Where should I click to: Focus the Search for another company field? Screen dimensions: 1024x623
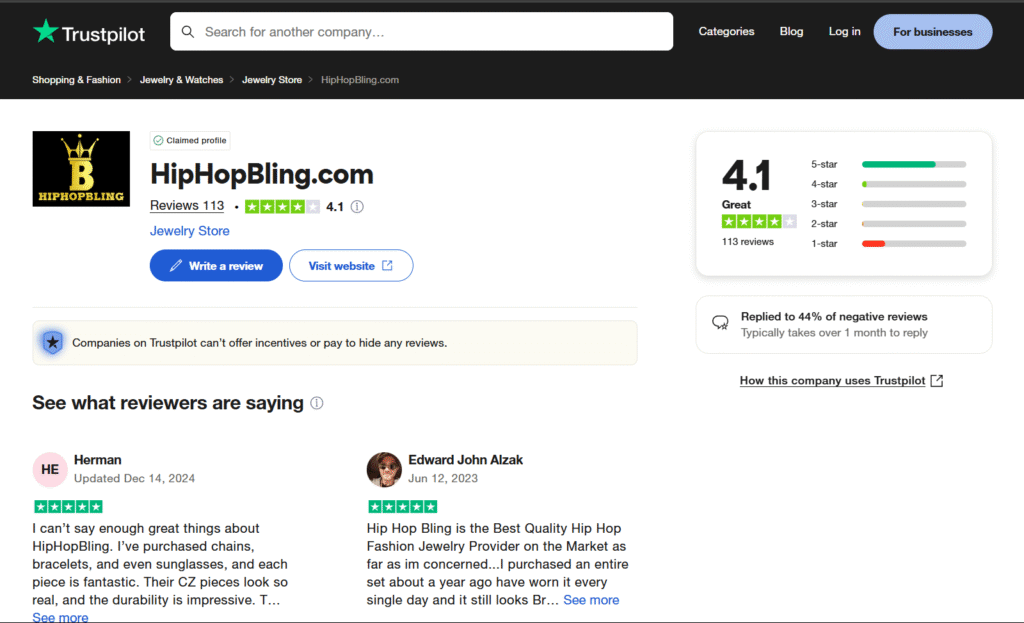pos(421,31)
